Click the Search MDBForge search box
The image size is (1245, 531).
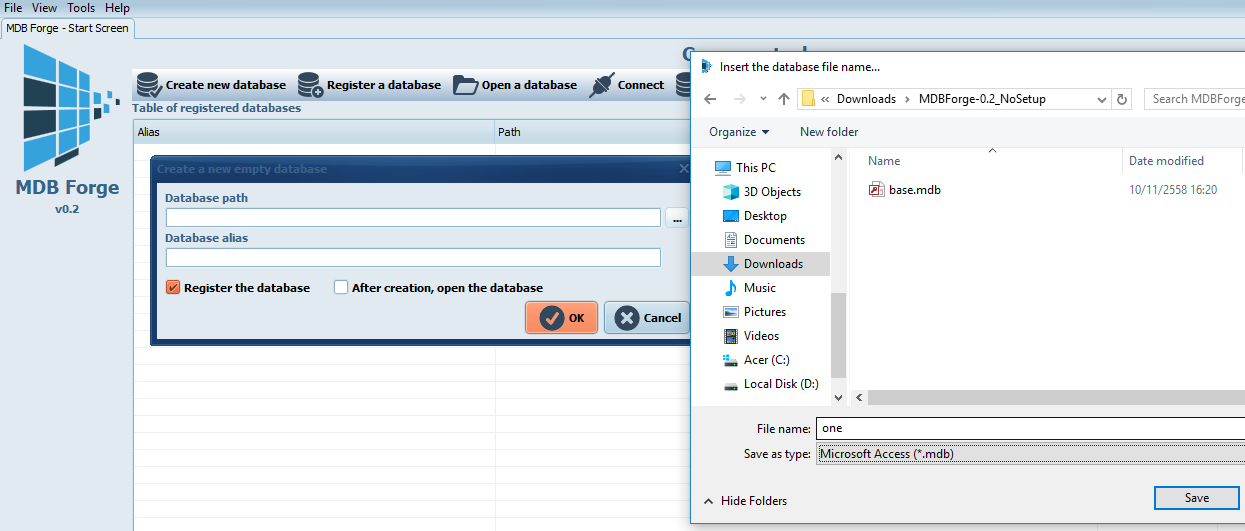[1194, 99]
